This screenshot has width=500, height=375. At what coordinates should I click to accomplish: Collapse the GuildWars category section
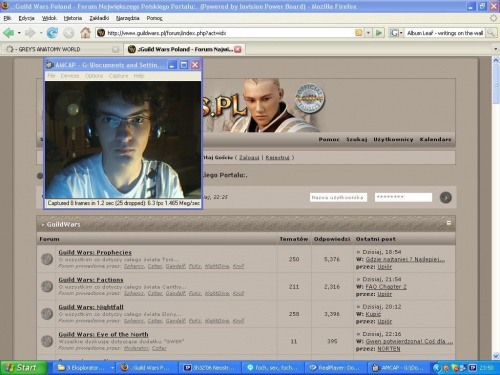coord(449,223)
